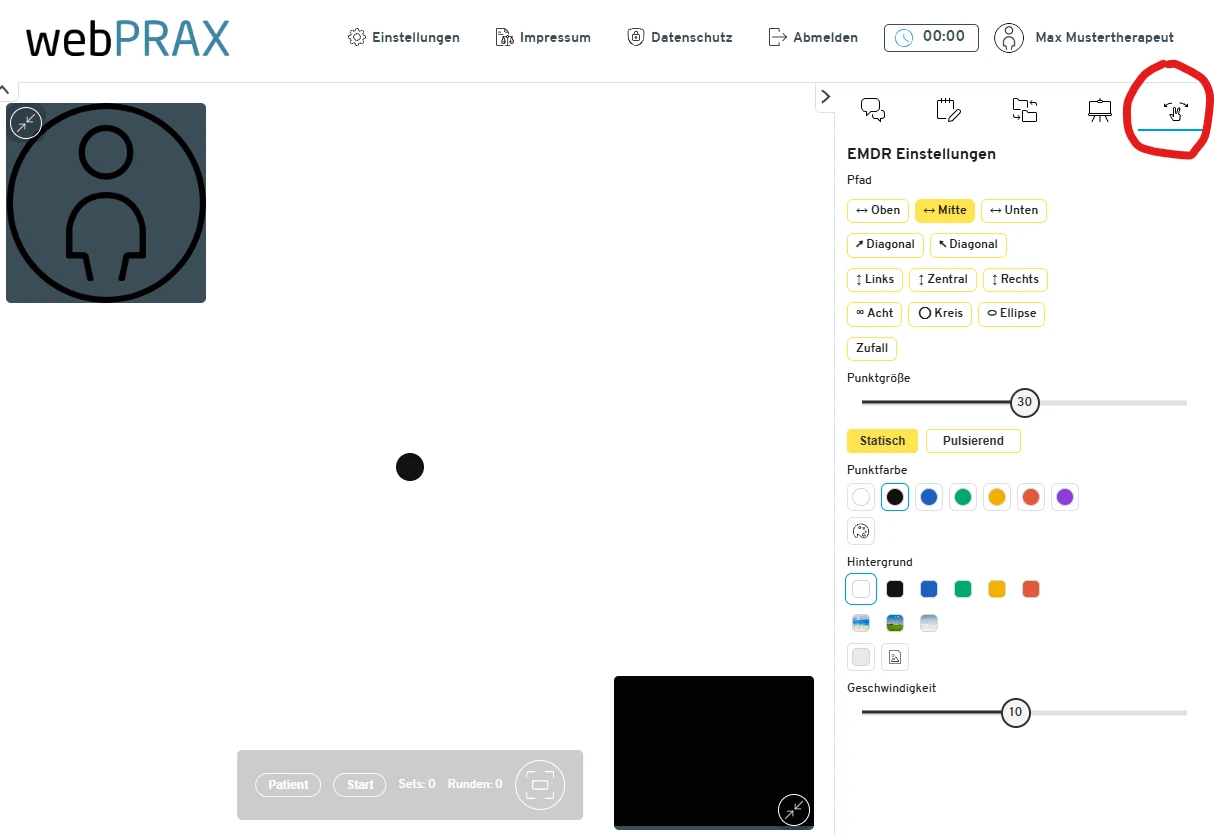The width and height of the screenshot is (1215, 835).
Task: Click the Abmelden logout link
Action: 813,38
